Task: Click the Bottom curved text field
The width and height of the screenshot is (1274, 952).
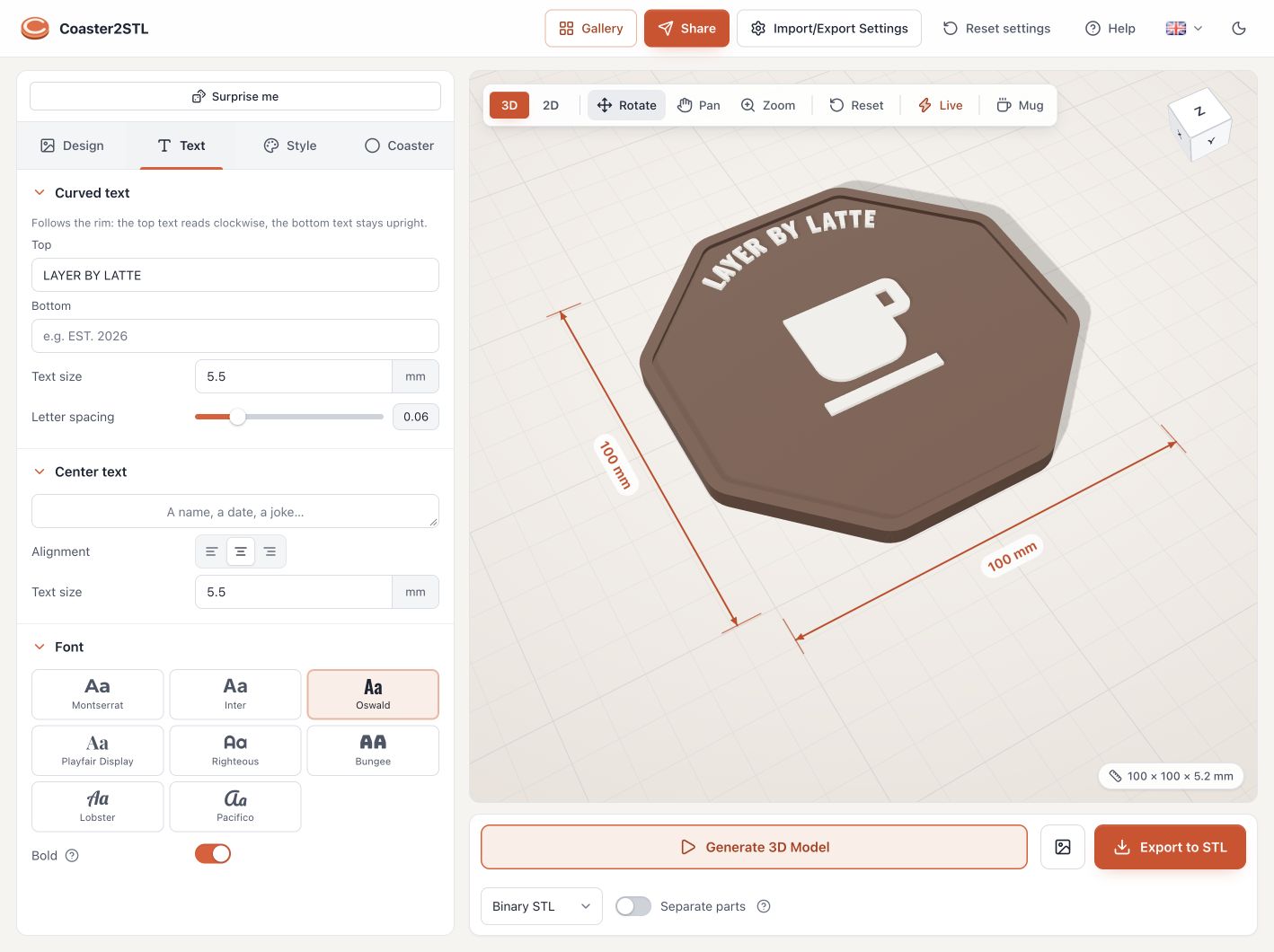Action: 235,336
